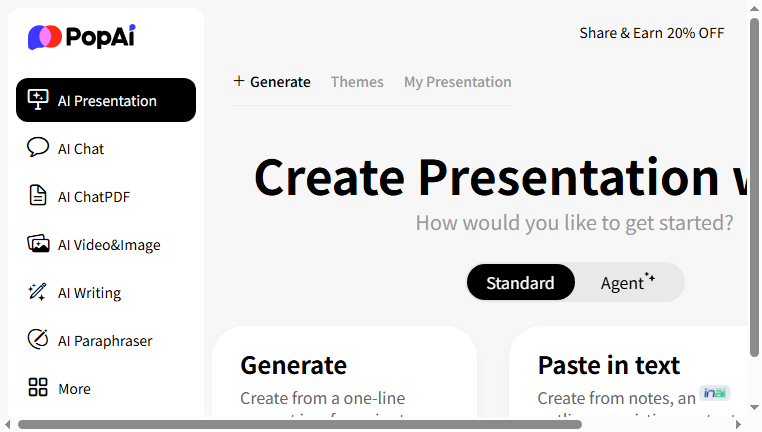Screen dimensions: 762x432
Task: Open the AI Paraphraser icon
Action: coord(38,340)
